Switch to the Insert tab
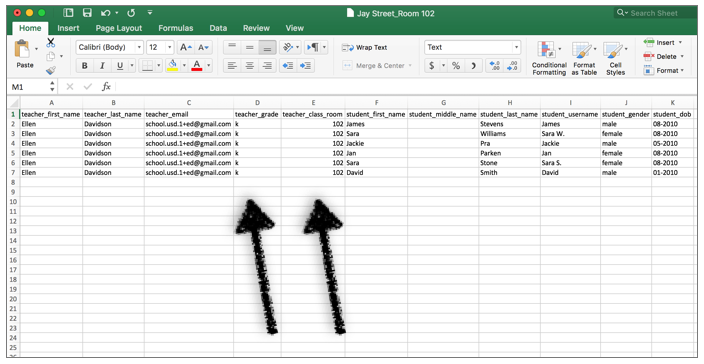The height and width of the screenshot is (364, 704). click(x=68, y=28)
